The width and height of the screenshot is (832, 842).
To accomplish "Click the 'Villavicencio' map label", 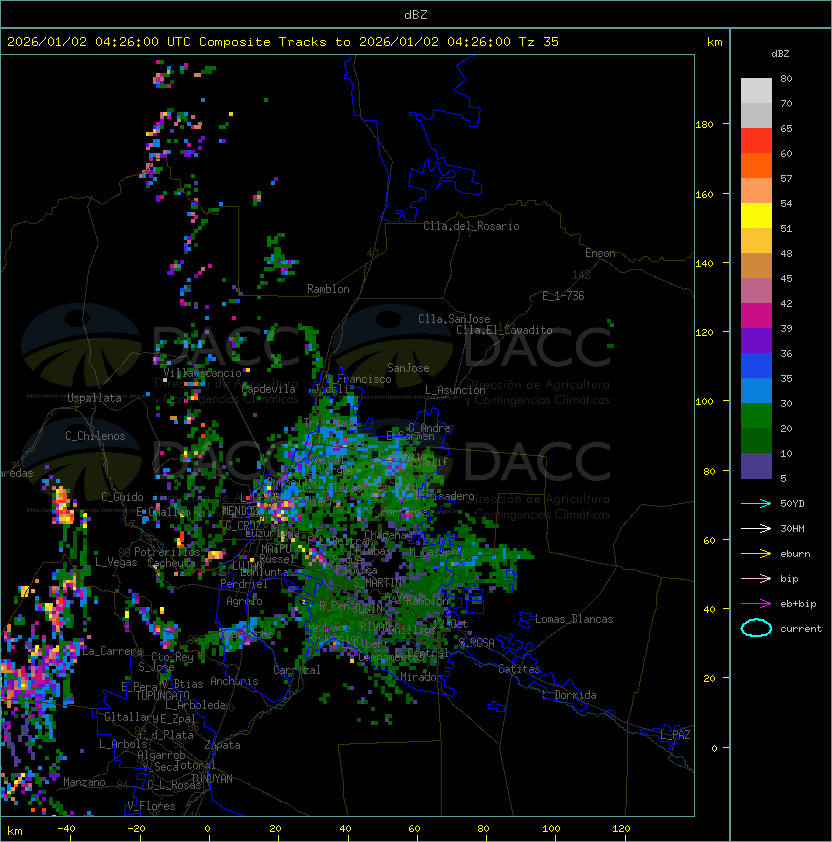I will click(x=202, y=373).
